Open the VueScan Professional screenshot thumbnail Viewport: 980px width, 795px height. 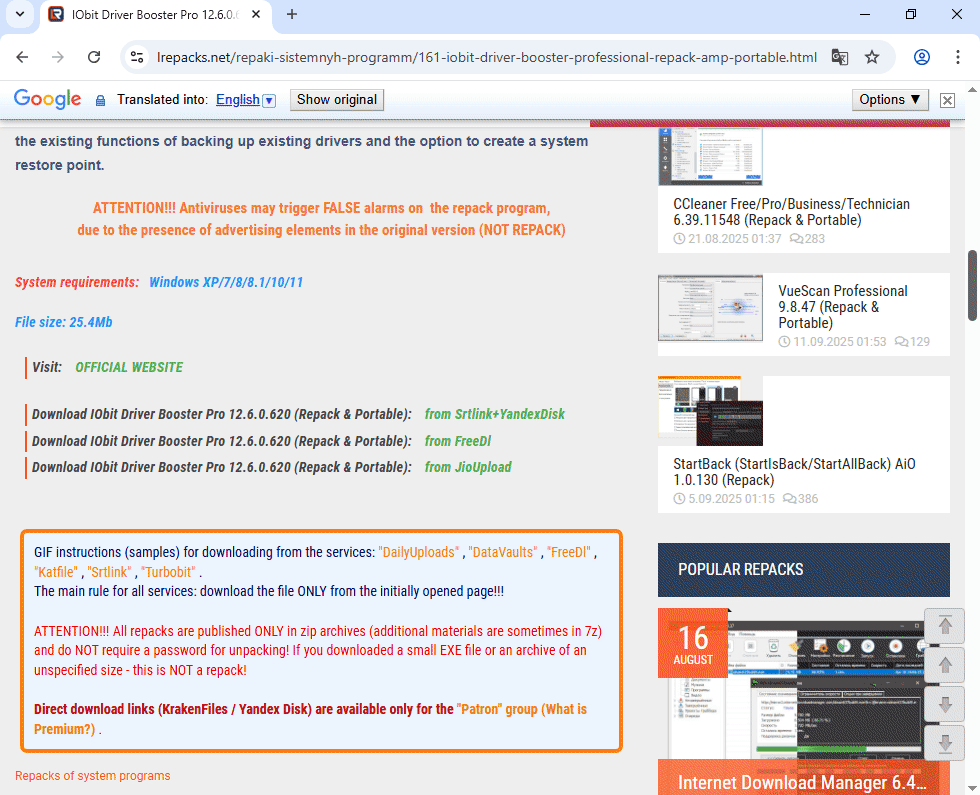[x=711, y=308]
